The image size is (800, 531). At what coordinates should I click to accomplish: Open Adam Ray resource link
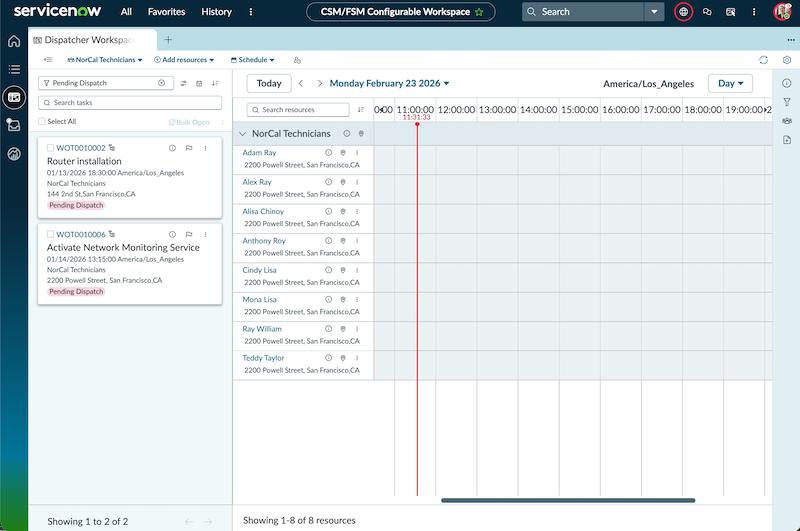pos(259,153)
